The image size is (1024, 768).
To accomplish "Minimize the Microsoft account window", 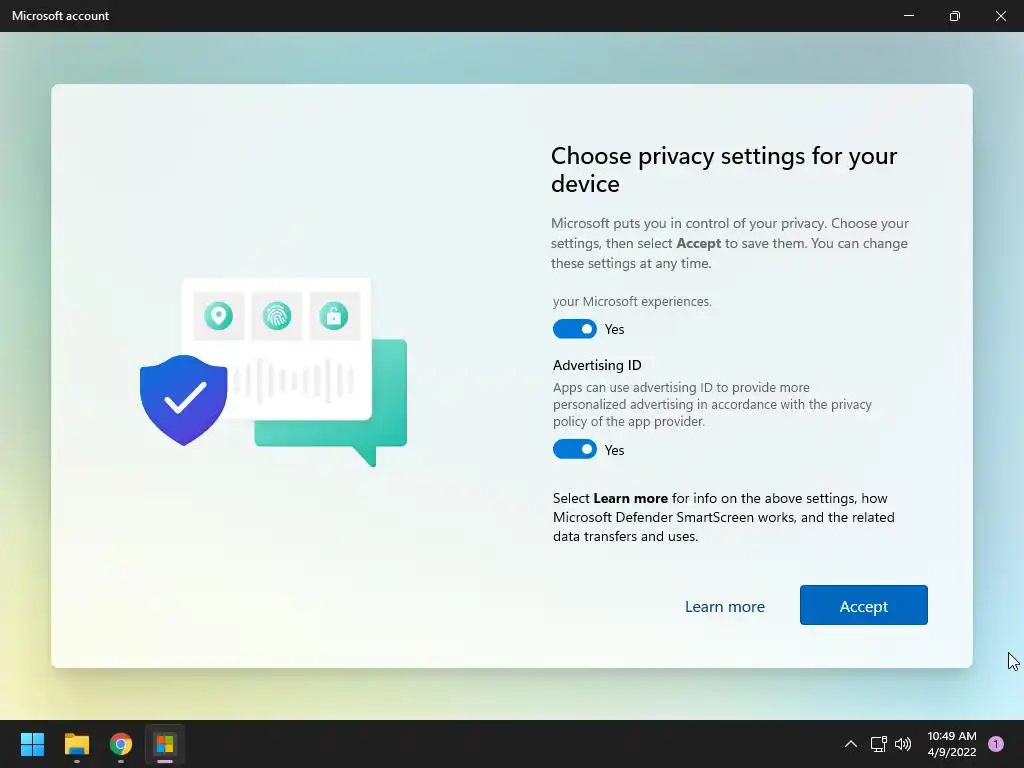I will click(908, 16).
